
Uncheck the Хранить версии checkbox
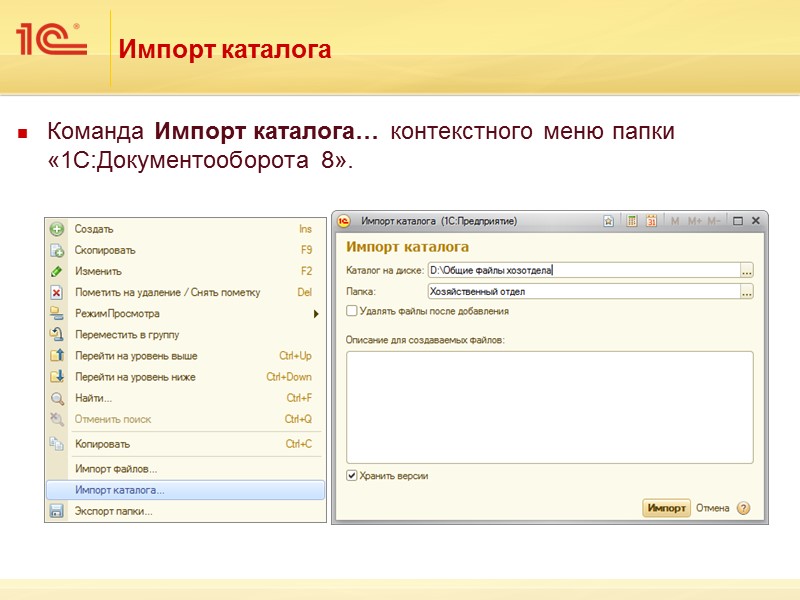click(x=352, y=476)
